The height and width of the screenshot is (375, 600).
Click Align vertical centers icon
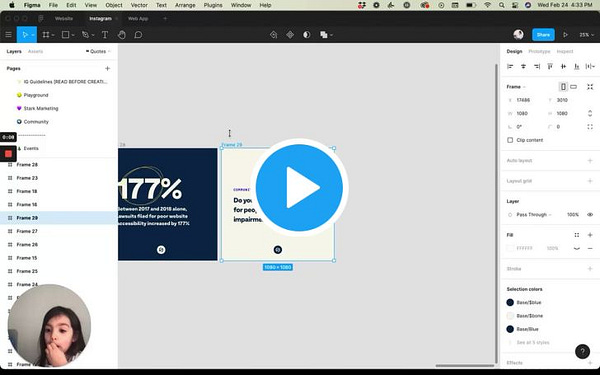pyautogui.click(x=563, y=67)
